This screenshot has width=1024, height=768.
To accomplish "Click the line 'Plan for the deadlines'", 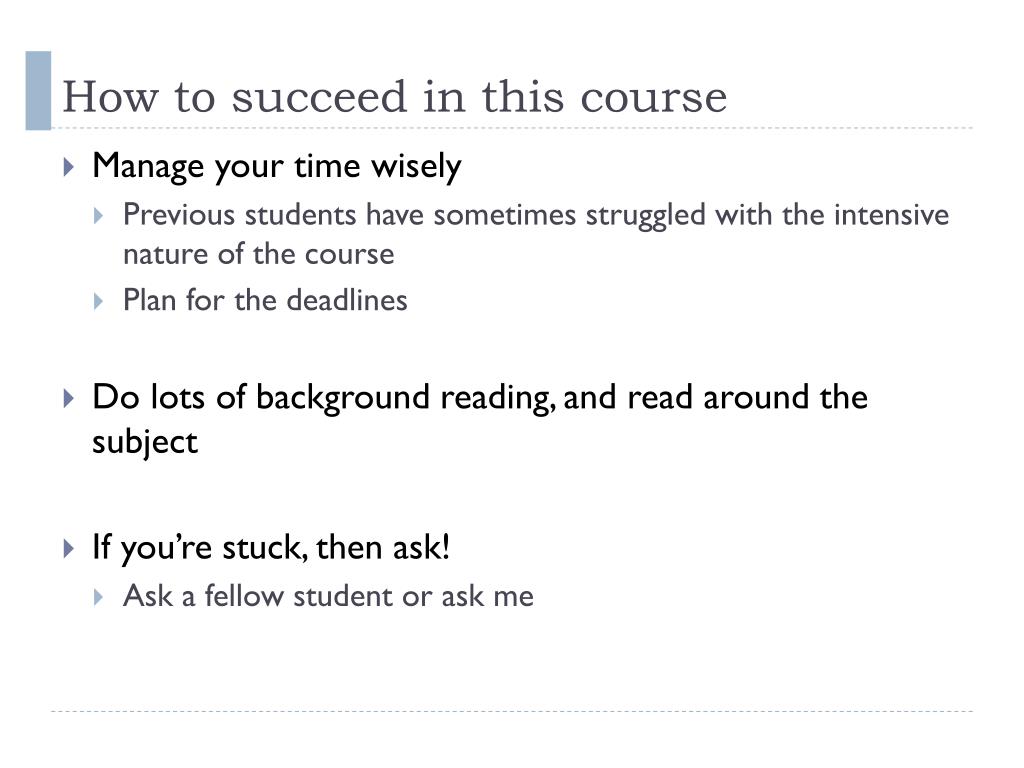I will (265, 300).
